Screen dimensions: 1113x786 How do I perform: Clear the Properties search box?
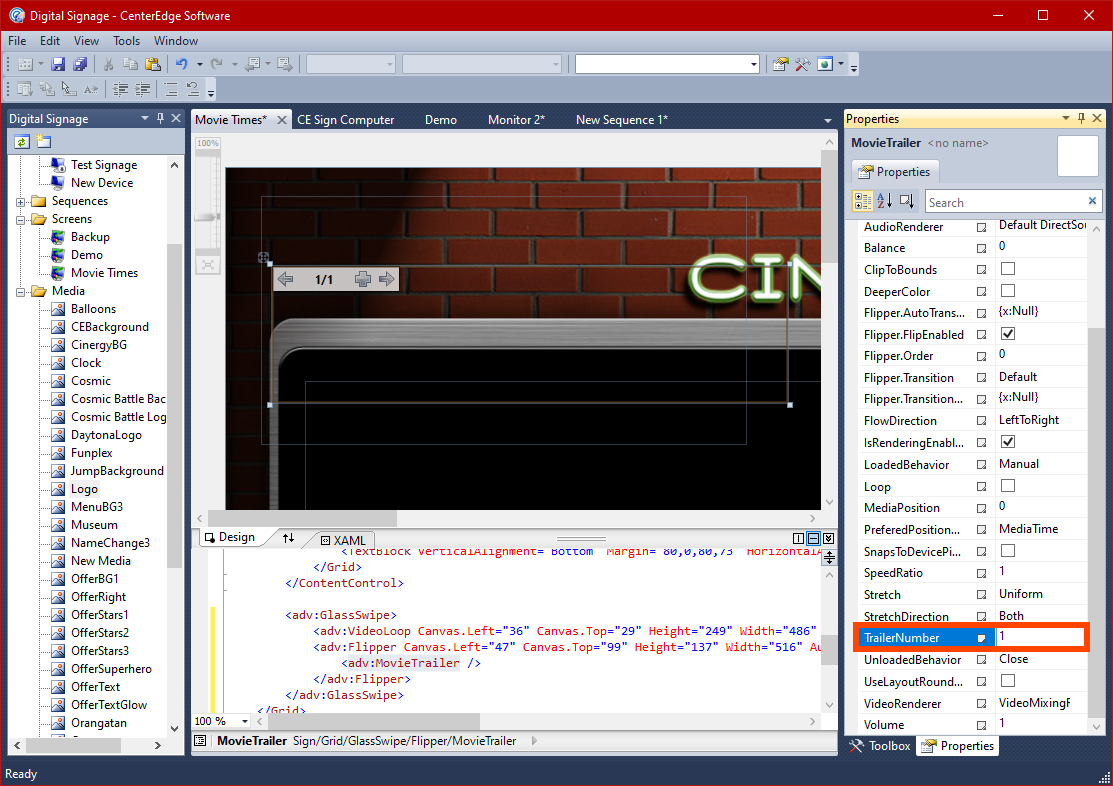(1092, 201)
